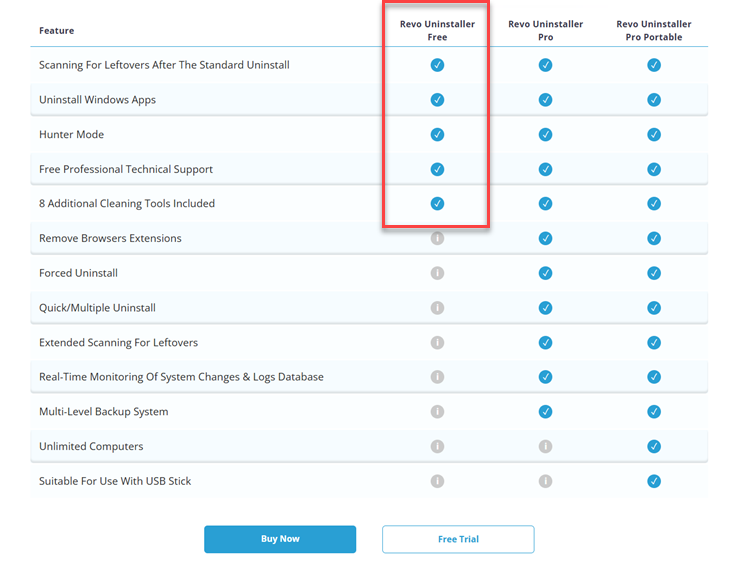Click the Free Professional Technical Support label
Screen dimensions: 750x569
126,169
